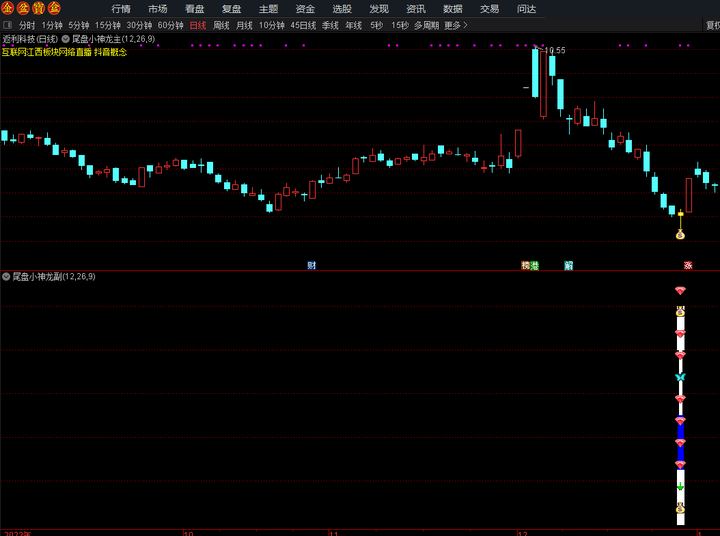Switch to the 日线 daily period
Screen dimensions: 720x536
pos(198,25)
